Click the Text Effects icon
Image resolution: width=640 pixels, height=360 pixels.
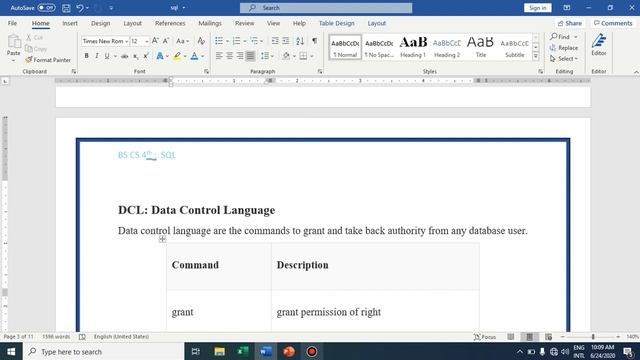(160, 56)
